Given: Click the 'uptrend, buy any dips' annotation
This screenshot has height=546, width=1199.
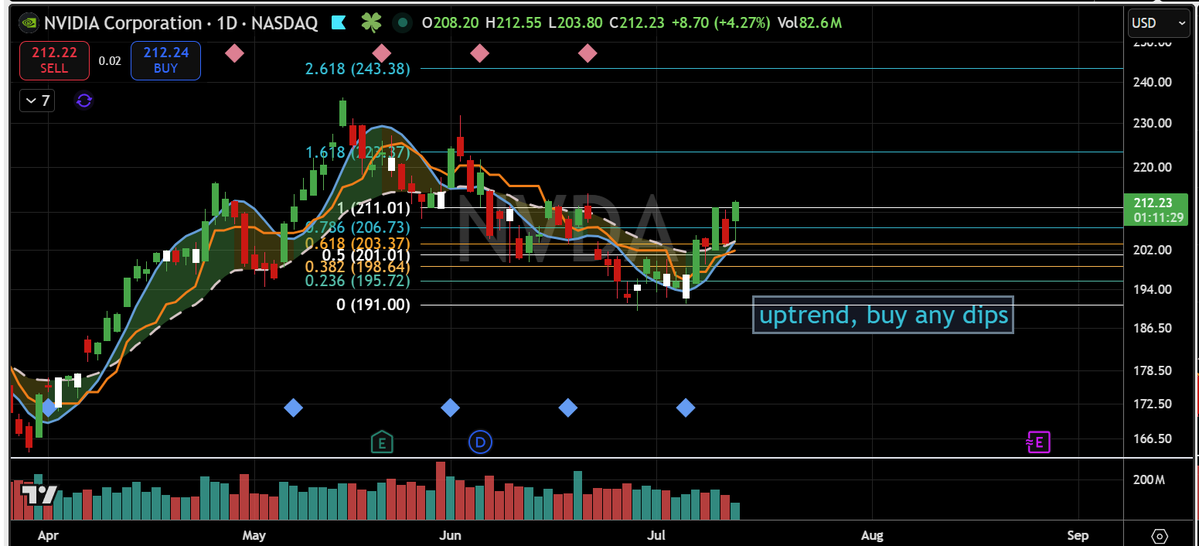Looking at the screenshot, I should click(883, 314).
